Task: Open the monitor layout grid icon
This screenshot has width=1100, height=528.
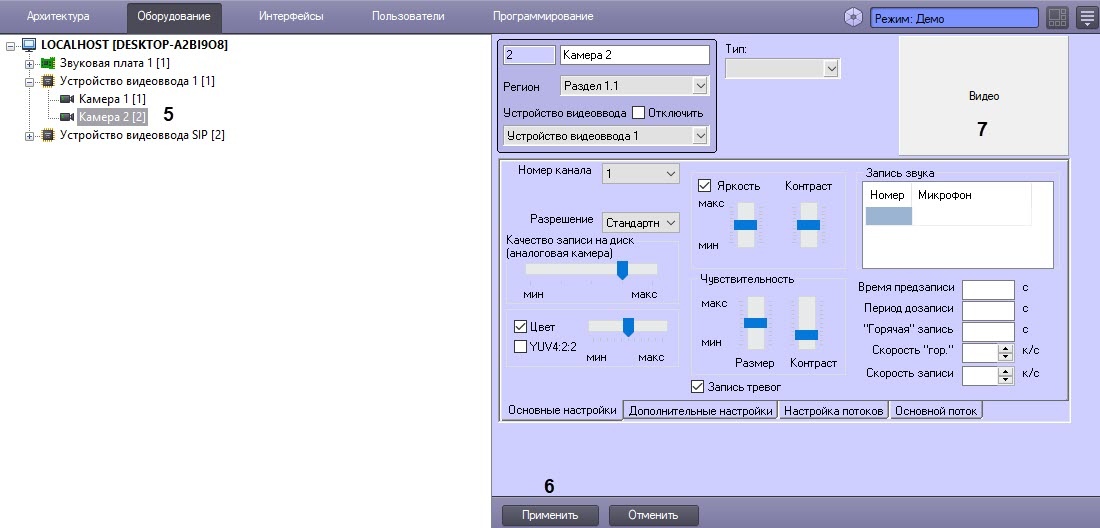Action: [x=1057, y=17]
